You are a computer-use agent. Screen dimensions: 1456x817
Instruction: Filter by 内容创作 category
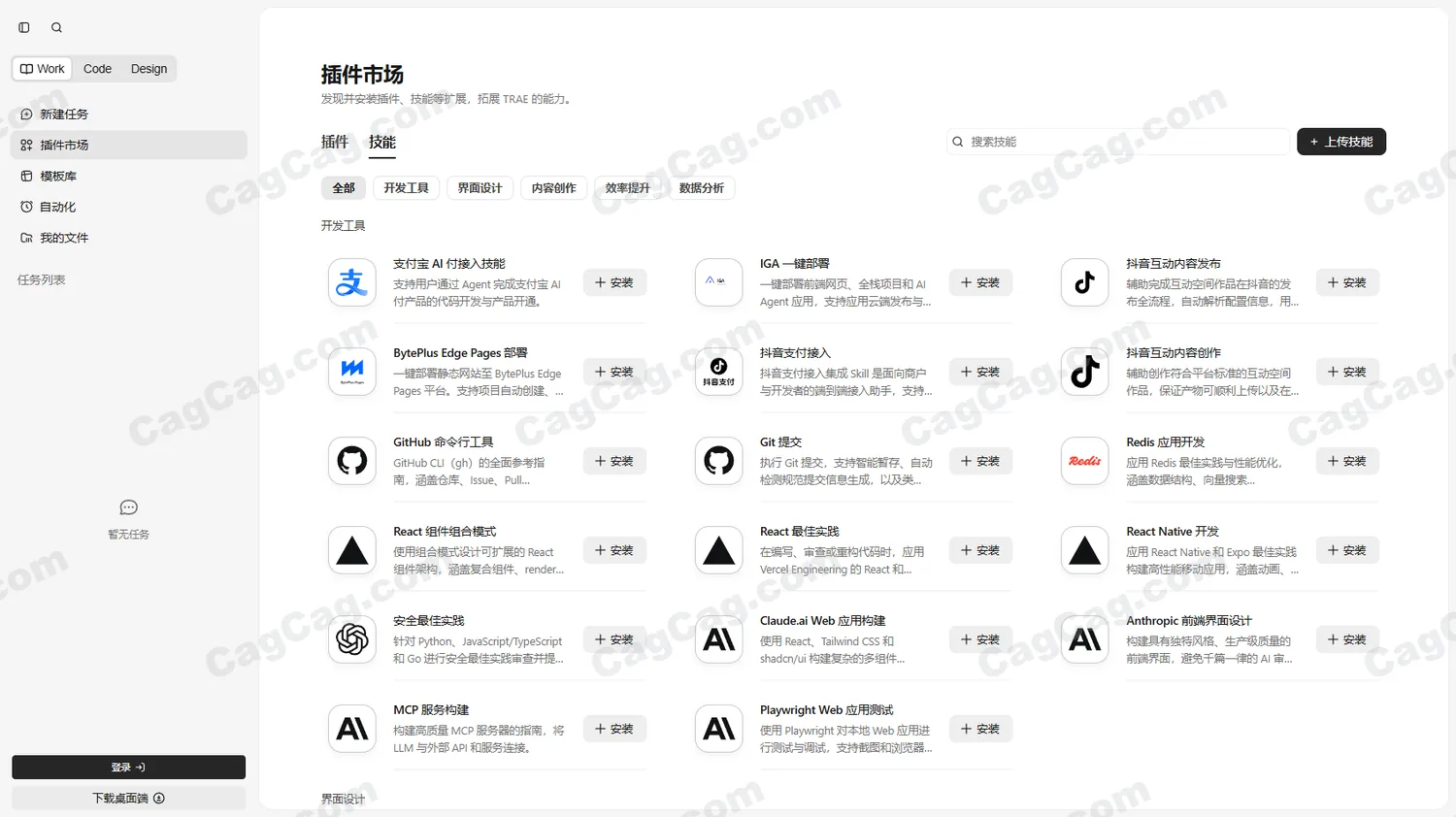[x=553, y=188]
